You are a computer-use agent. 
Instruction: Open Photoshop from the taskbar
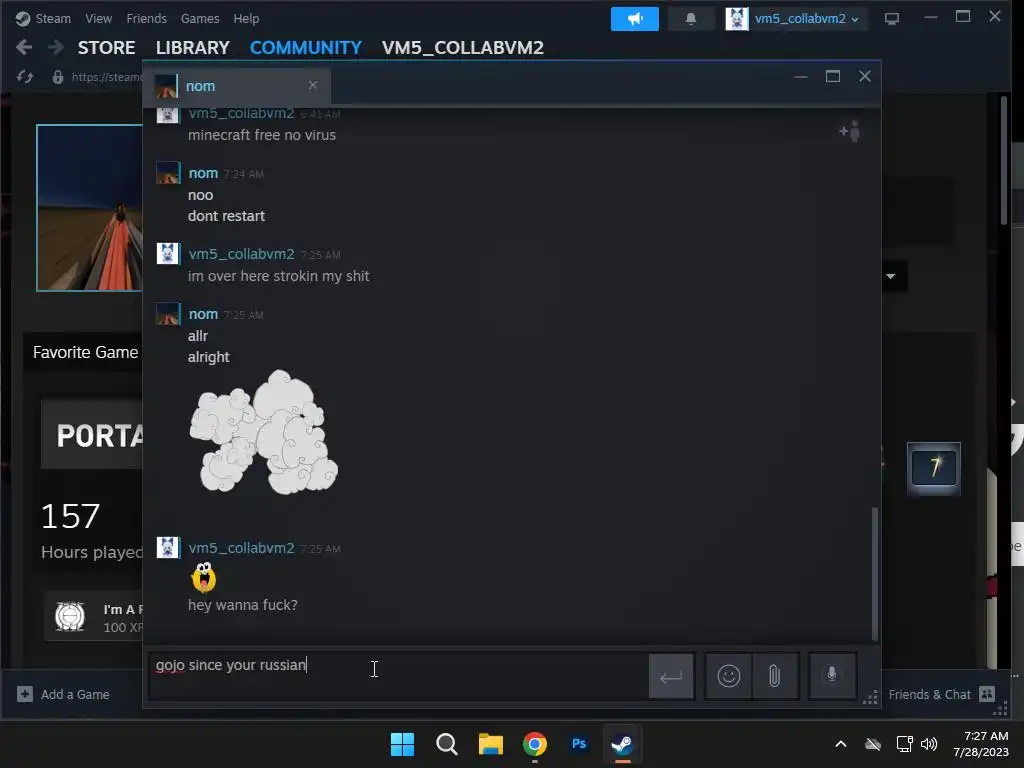[579, 744]
